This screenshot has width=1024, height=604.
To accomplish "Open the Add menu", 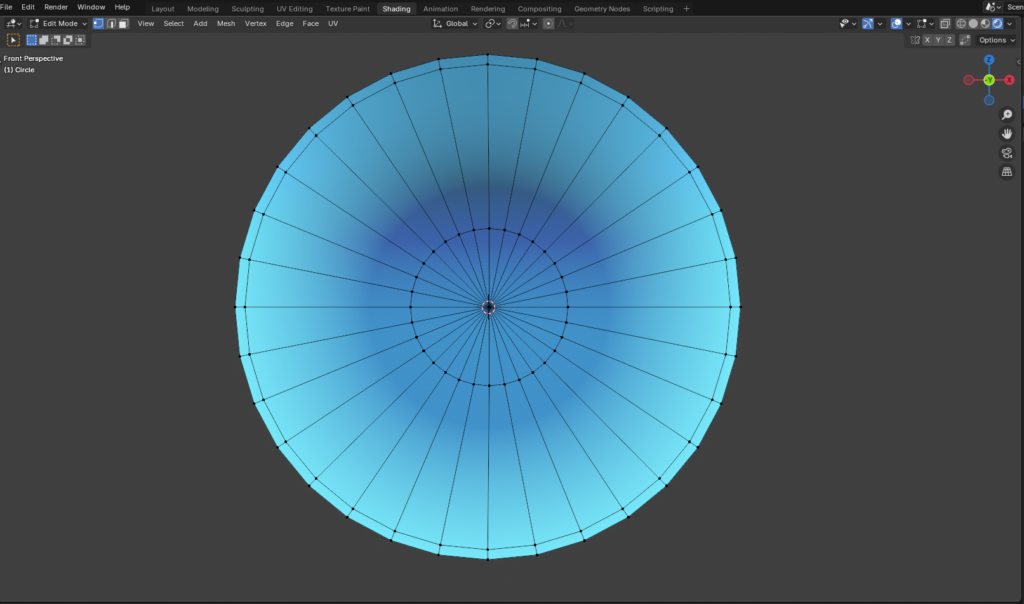I will 200,24.
